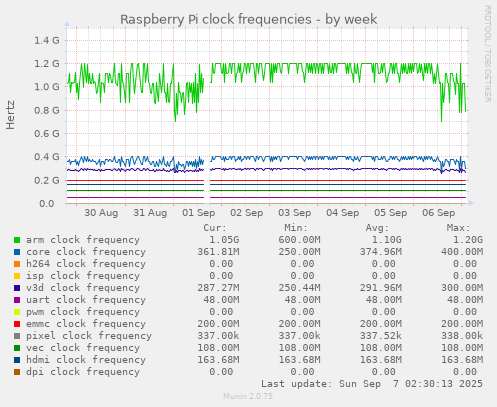Screen dimensions: 497x407
Task: Click the vec clock frequency dark green swatch
Action: [x=17, y=348]
